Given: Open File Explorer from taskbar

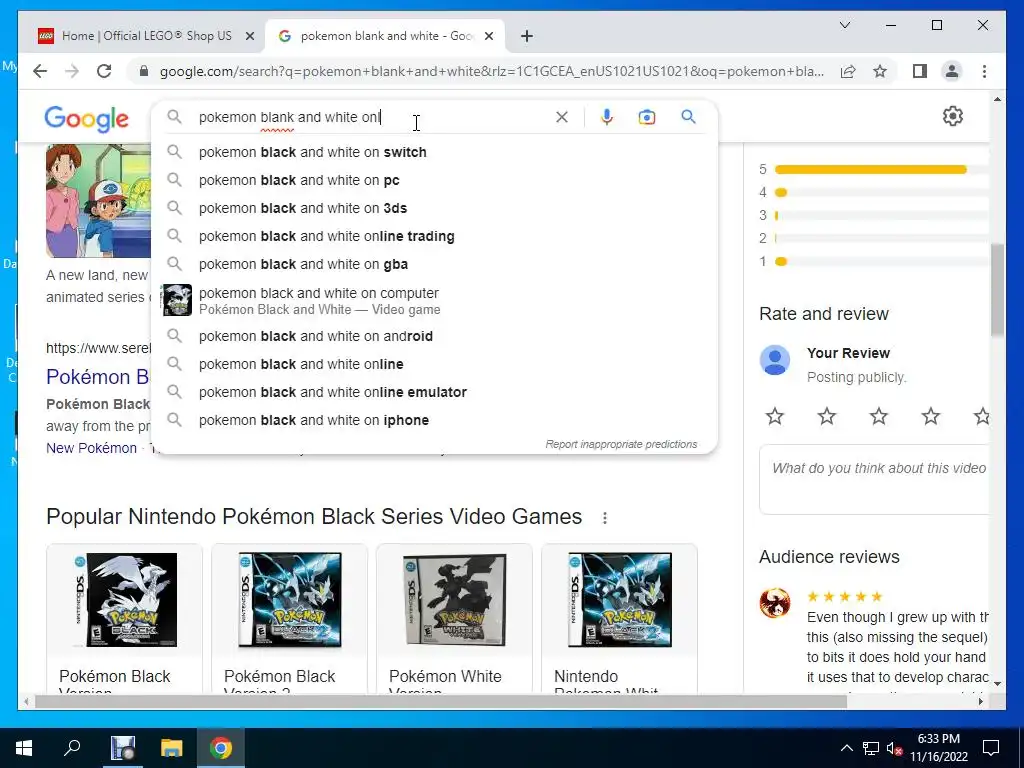Looking at the screenshot, I should pos(172,748).
